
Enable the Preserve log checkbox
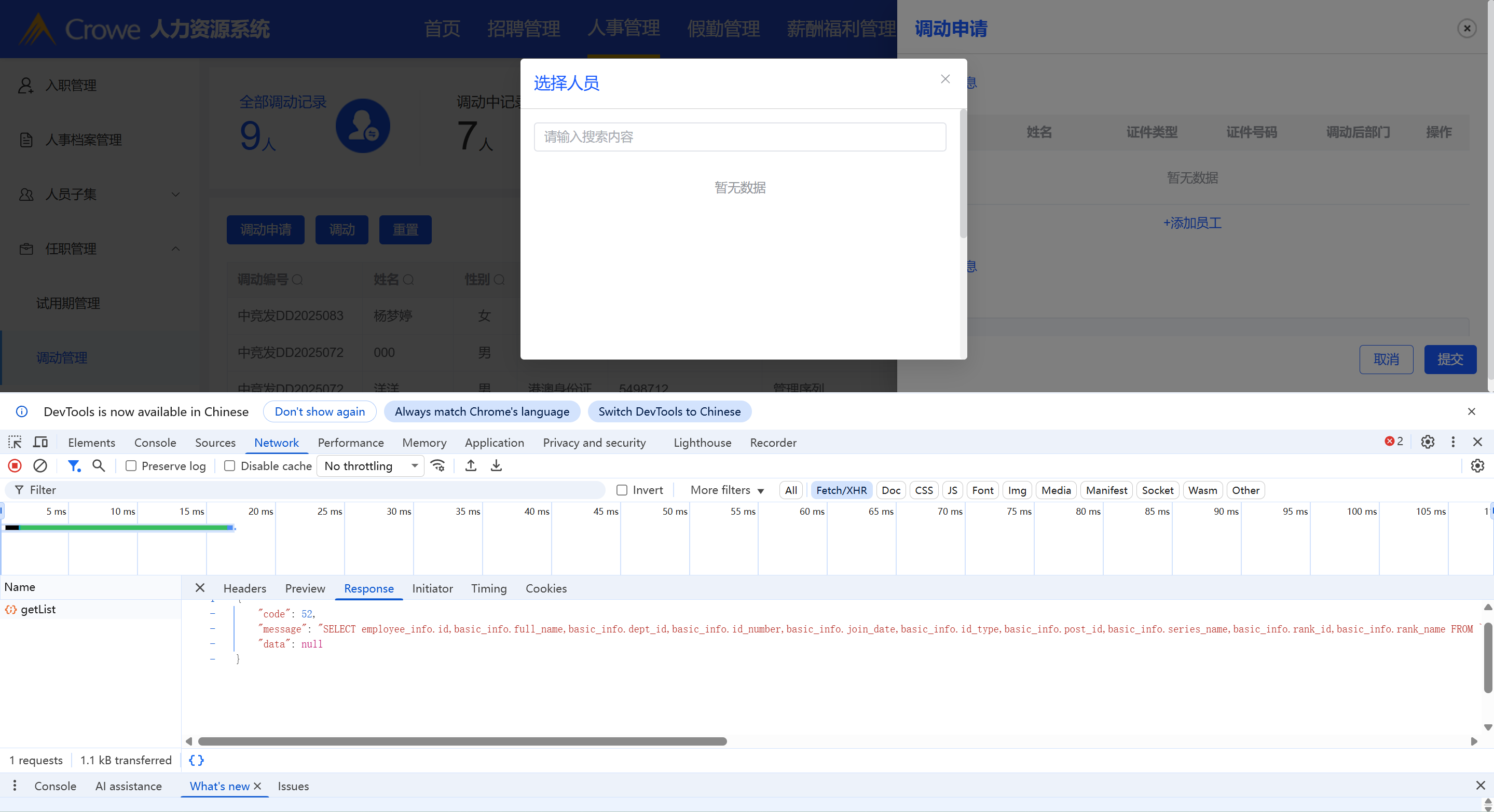point(131,466)
